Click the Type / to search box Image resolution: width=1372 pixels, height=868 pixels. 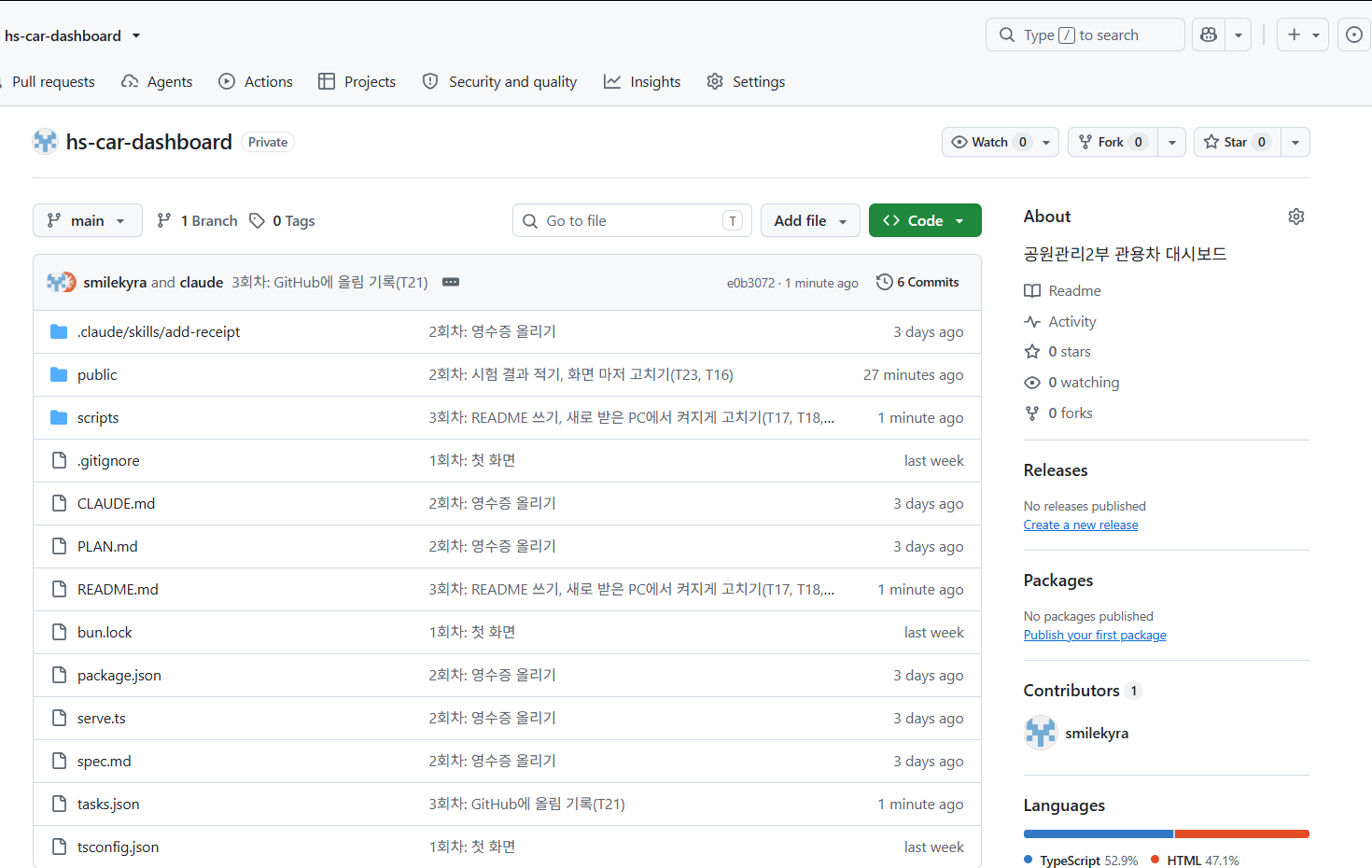(1085, 35)
